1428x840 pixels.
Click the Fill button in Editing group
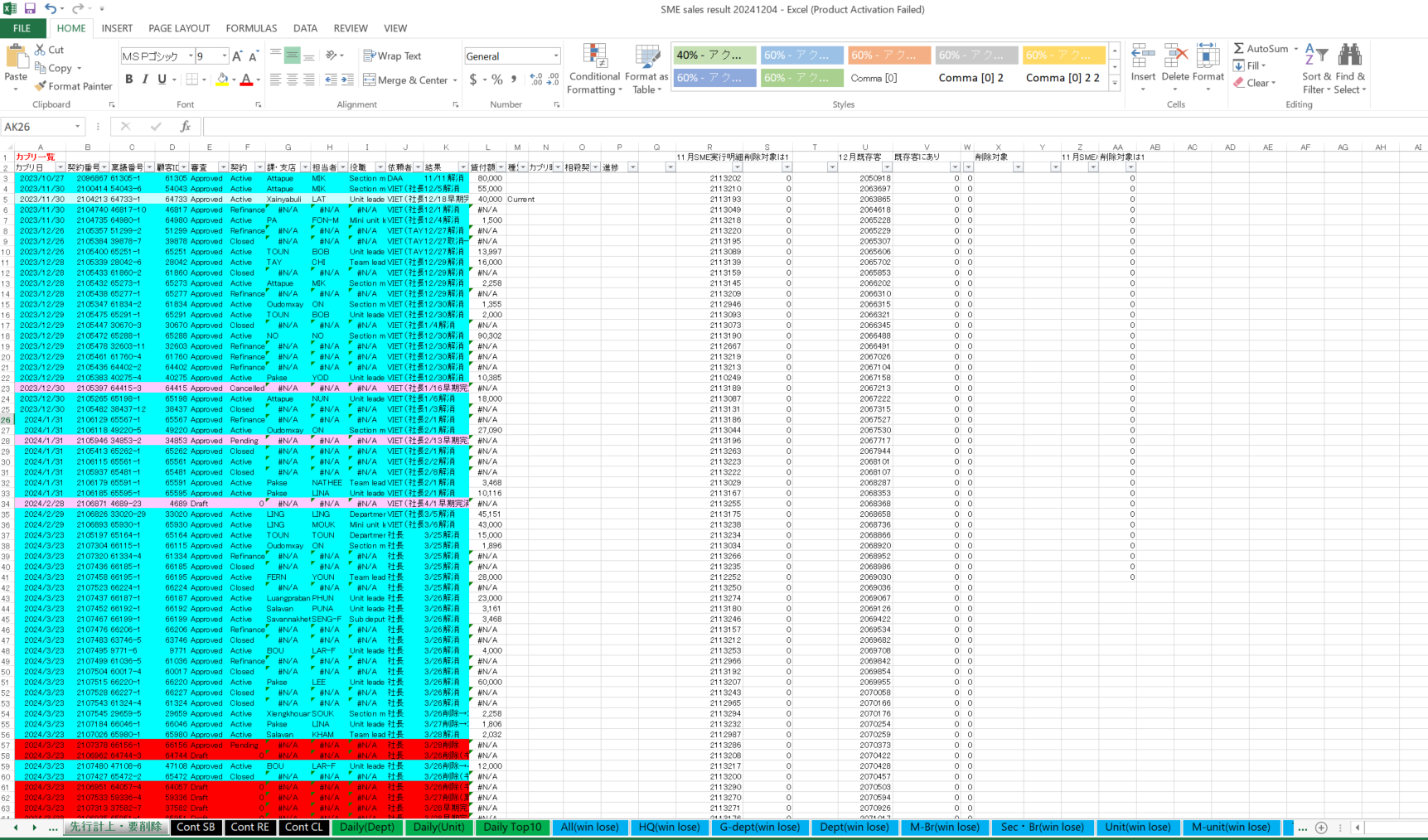[x=1249, y=65]
